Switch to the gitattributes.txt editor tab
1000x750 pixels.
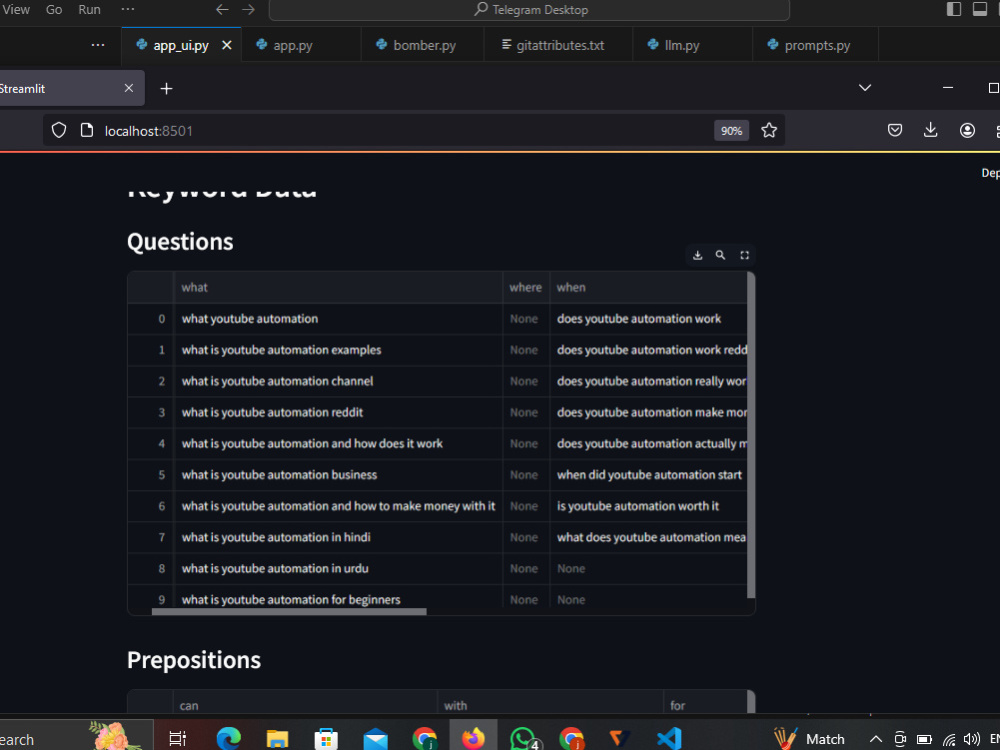coord(559,45)
